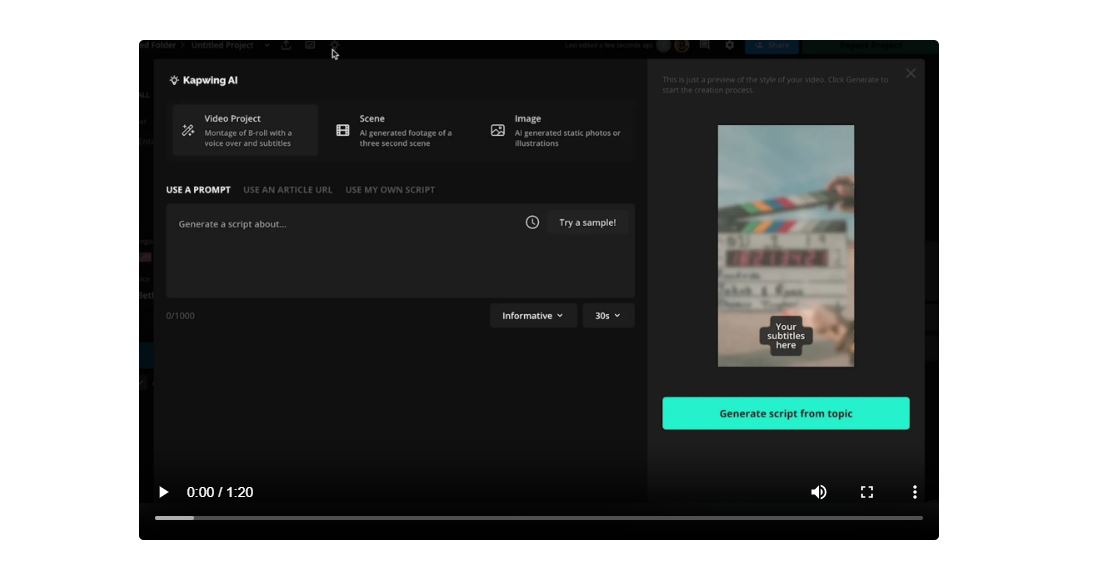The height and width of the screenshot is (562, 1116).
Task: Choose the Scene generation option
Action: [x=400, y=130]
